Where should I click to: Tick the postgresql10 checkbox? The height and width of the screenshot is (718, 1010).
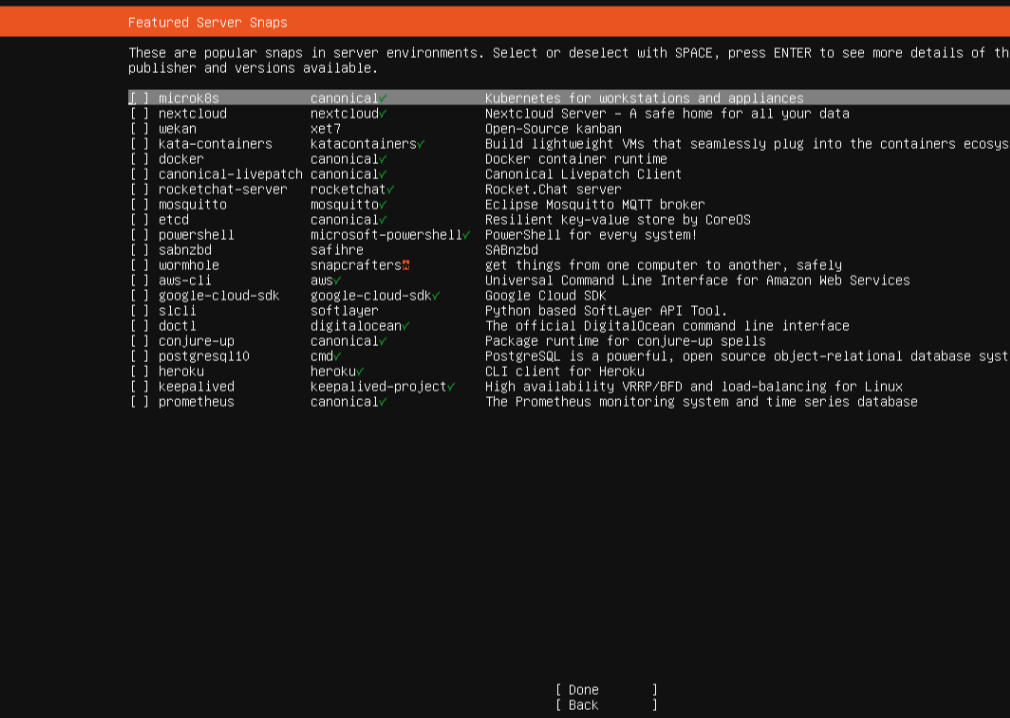[139, 356]
